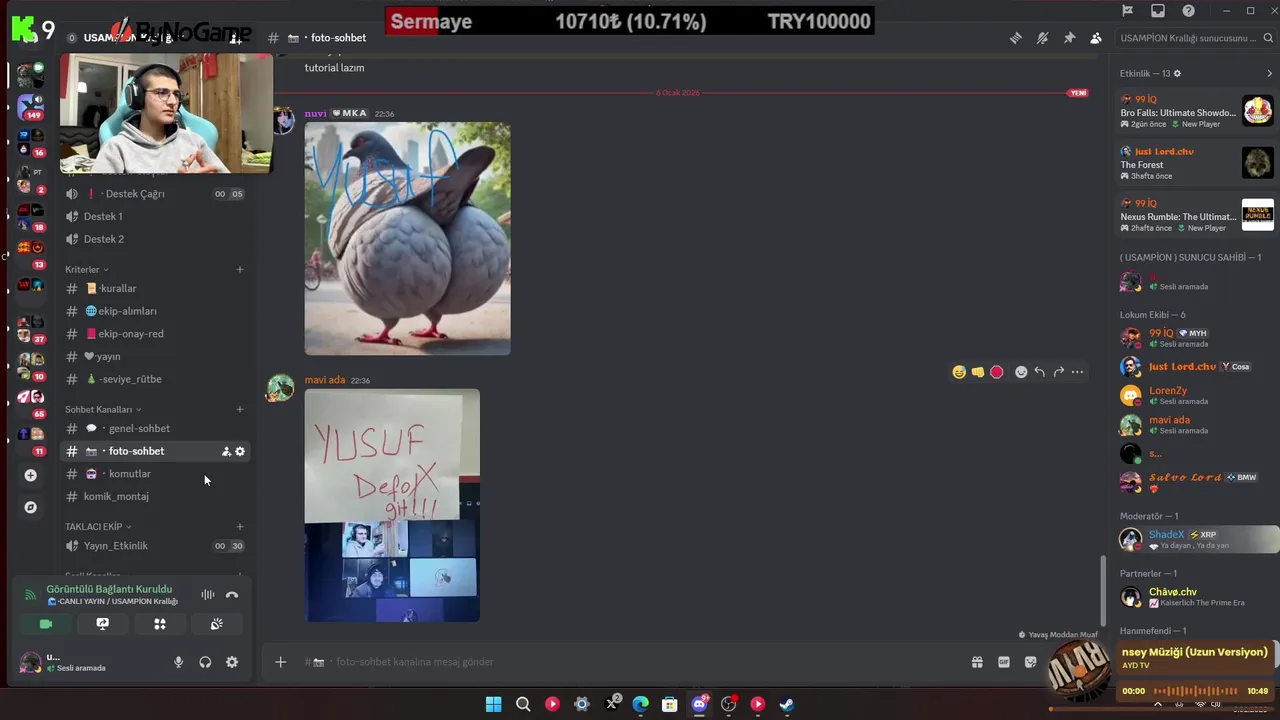Click the flag checklist icon in title bar
The width and height of the screenshot is (1280, 720).
click(1128, 11)
